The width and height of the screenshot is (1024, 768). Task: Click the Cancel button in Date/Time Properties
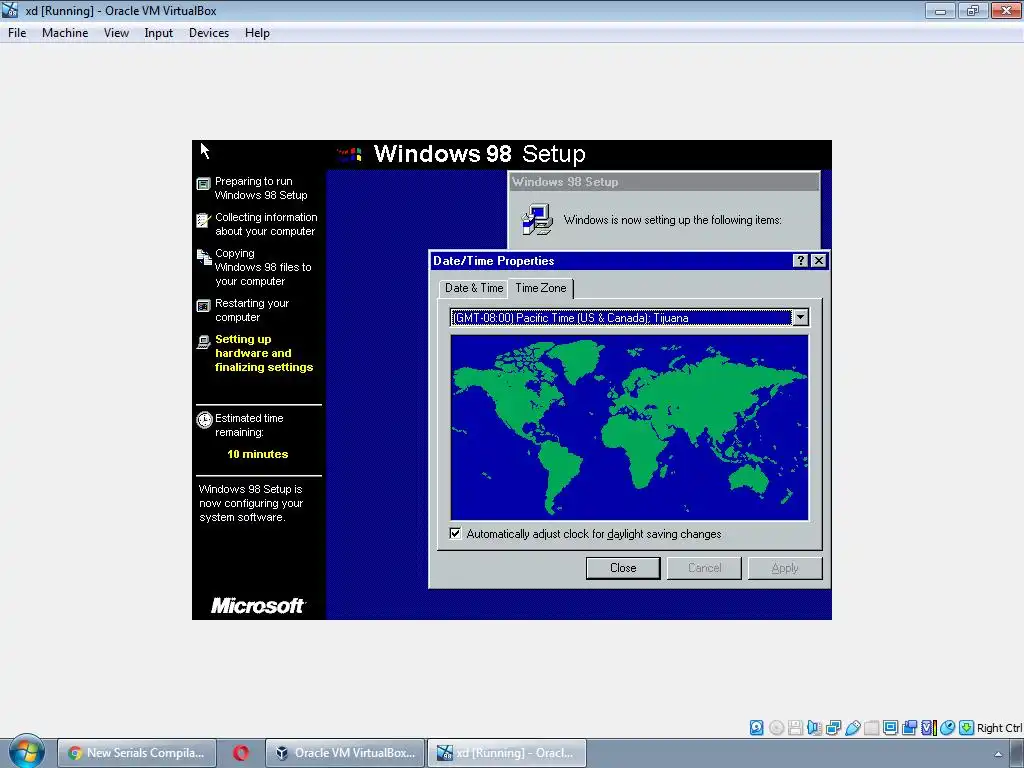point(705,568)
